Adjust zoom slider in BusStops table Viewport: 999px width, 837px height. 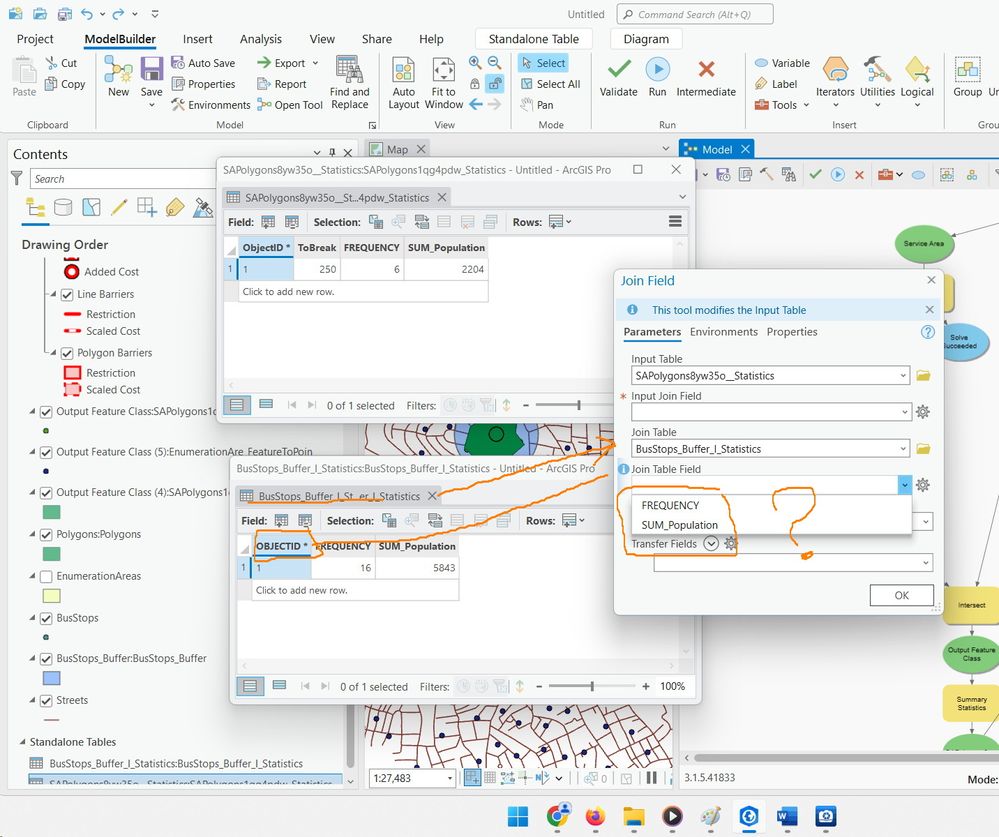593,686
